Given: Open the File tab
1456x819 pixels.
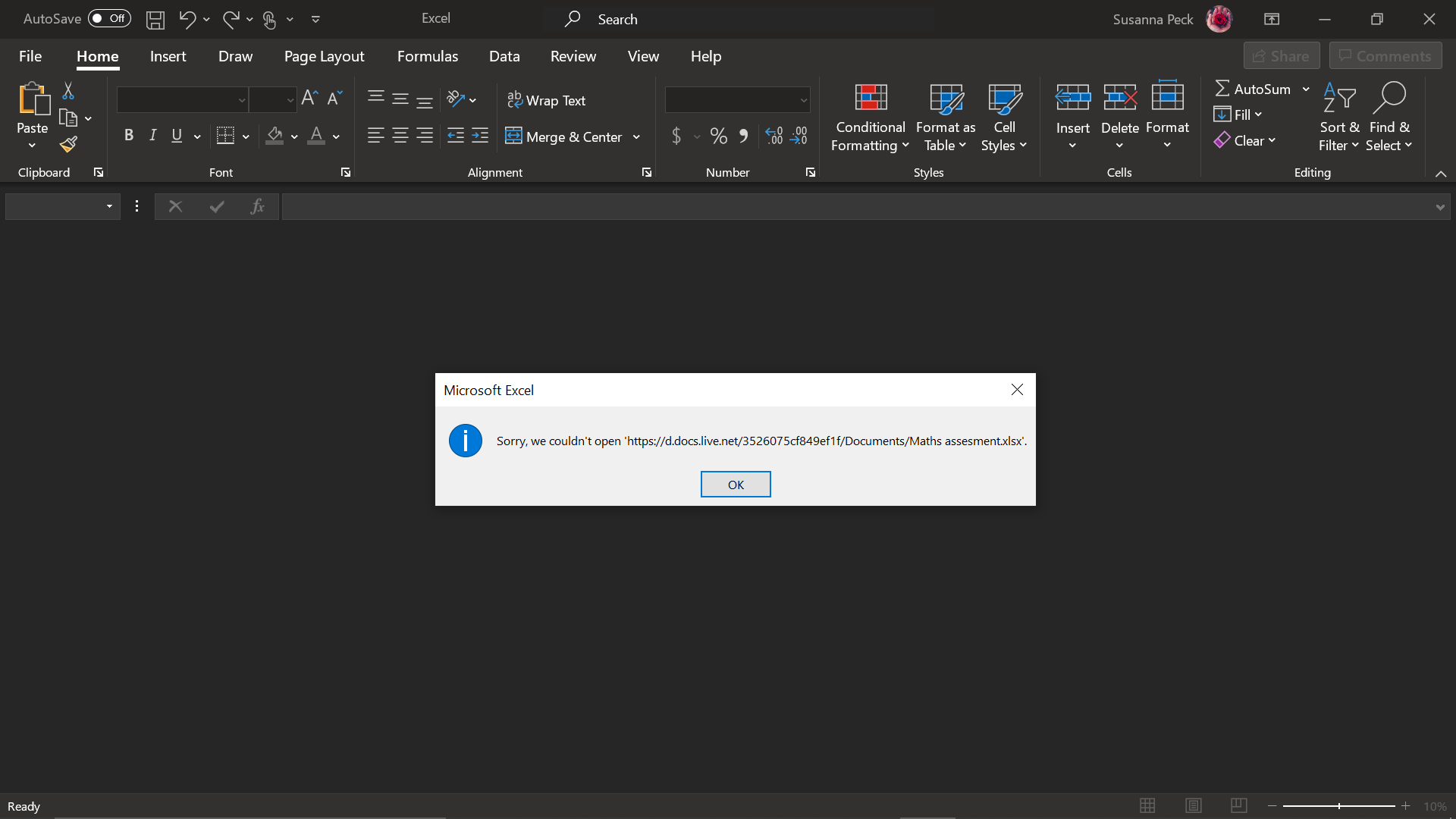Looking at the screenshot, I should (x=30, y=56).
